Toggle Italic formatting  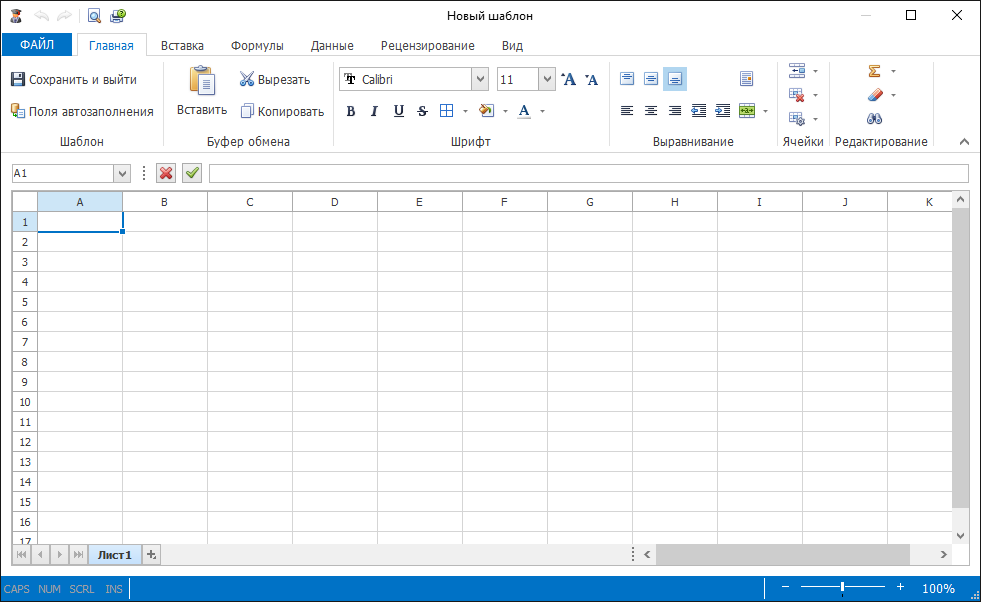374,111
